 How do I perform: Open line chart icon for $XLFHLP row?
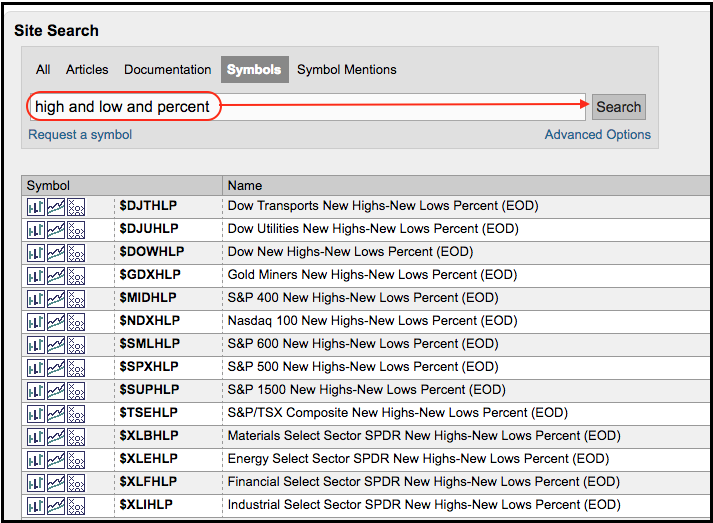pos(56,482)
